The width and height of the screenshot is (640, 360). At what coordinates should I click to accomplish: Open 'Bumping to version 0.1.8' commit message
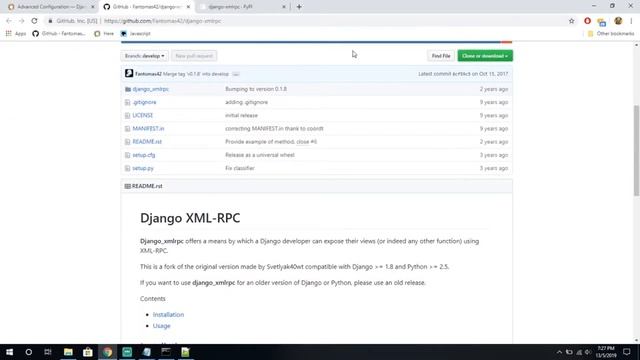click(x=256, y=89)
